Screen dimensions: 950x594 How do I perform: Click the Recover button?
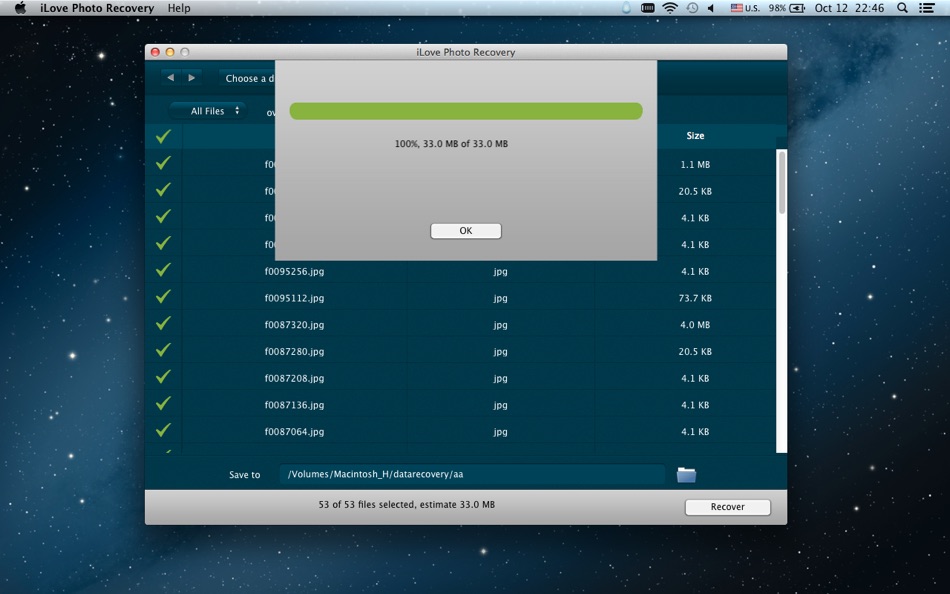coord(728,507)
